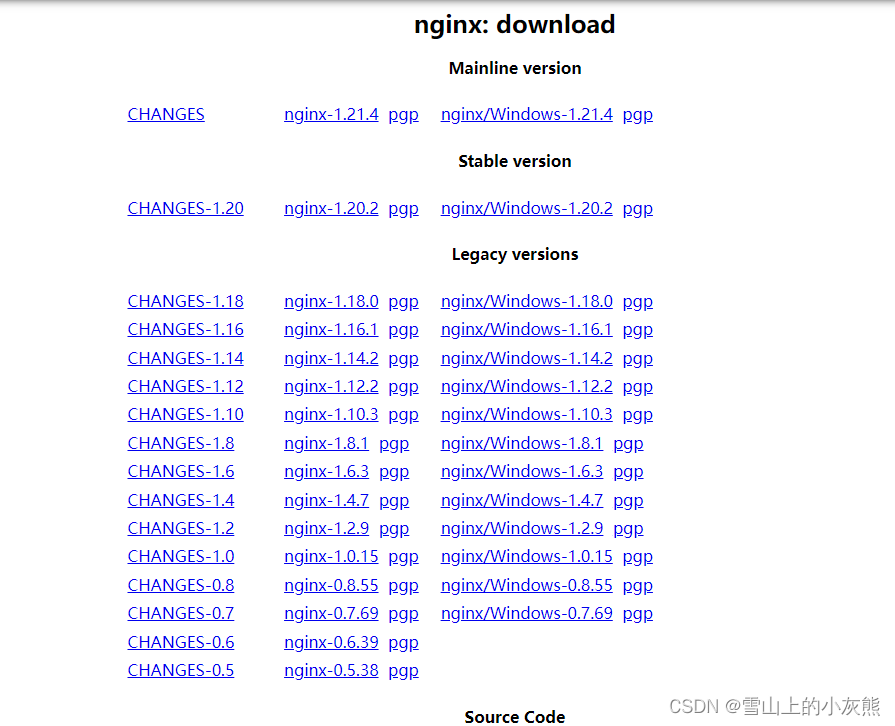
Task: Download nginx-0.6.39
Action: point(331,643)
